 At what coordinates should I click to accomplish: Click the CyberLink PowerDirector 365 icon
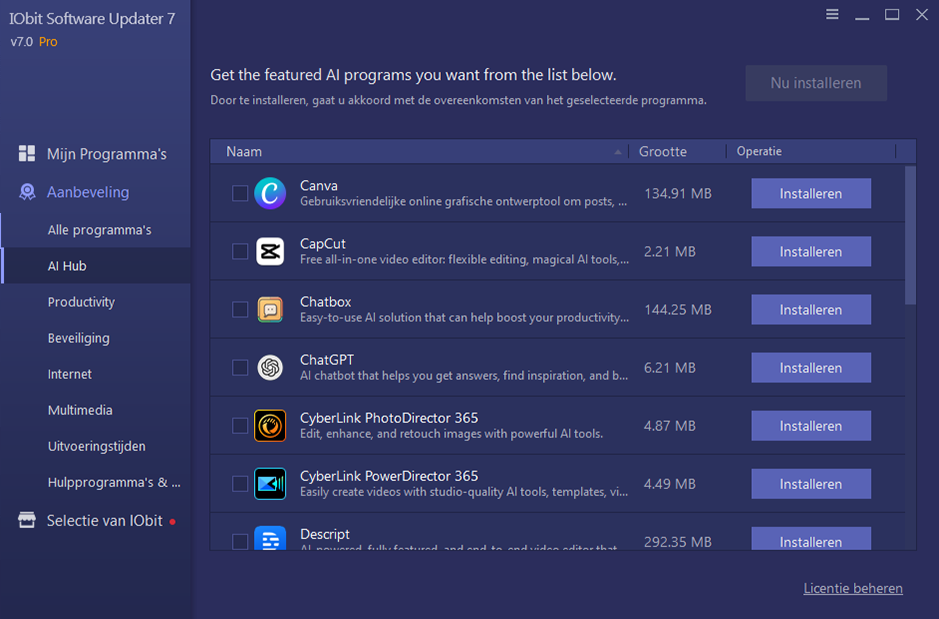pos(270,483)
